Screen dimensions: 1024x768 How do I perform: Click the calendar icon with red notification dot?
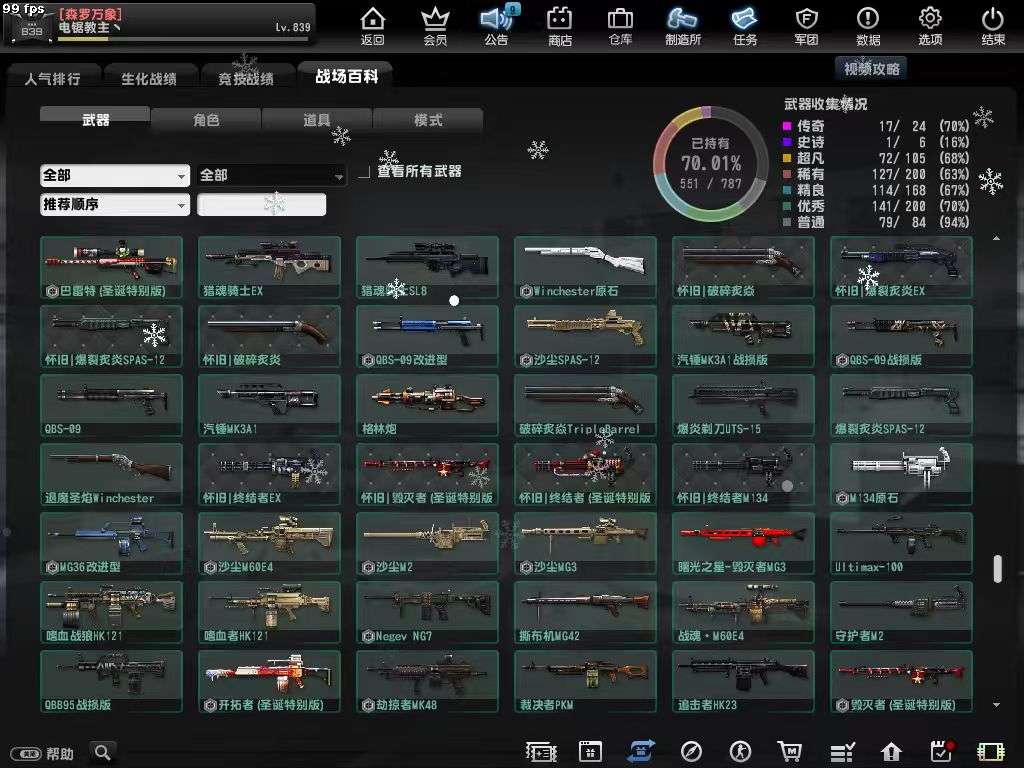(x=940, y=751)
